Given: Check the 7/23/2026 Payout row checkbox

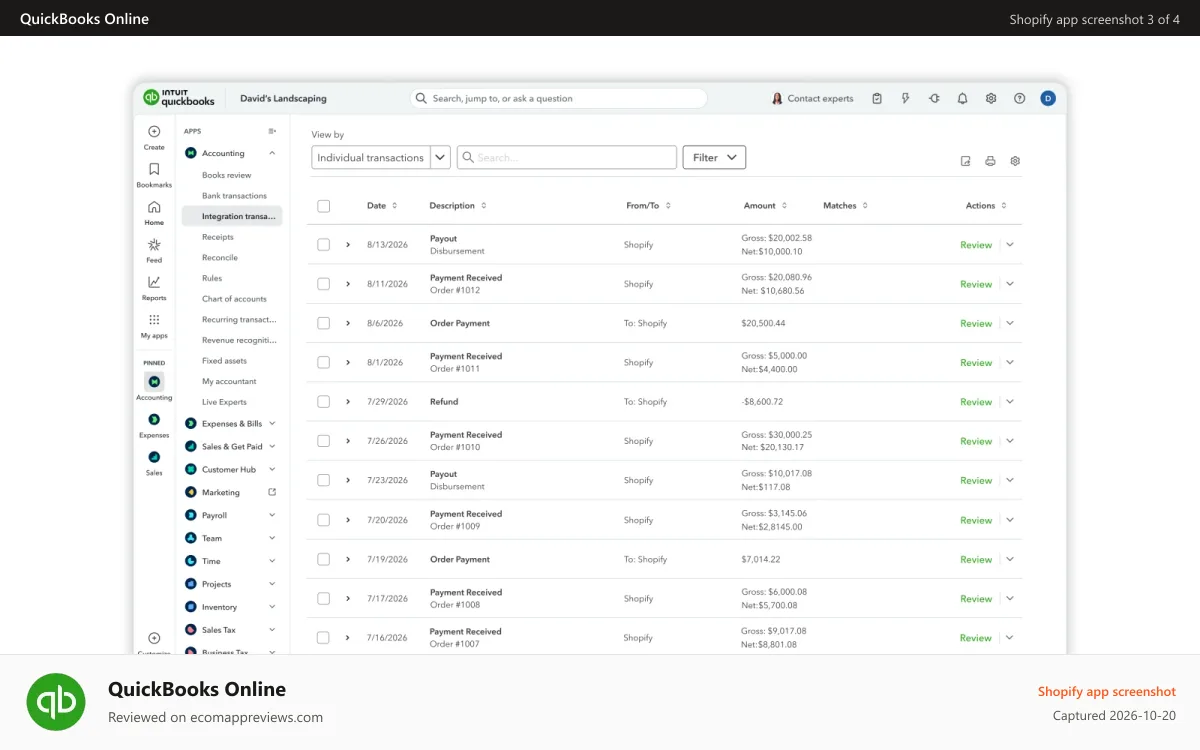Looking at the screenshot, I should 323,480.
